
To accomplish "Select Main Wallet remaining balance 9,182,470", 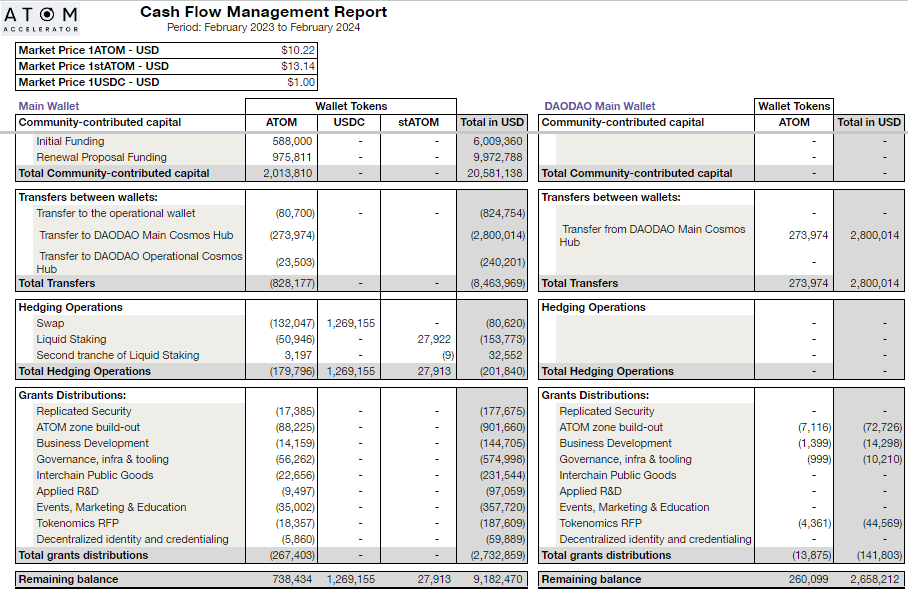I will 491,579.
